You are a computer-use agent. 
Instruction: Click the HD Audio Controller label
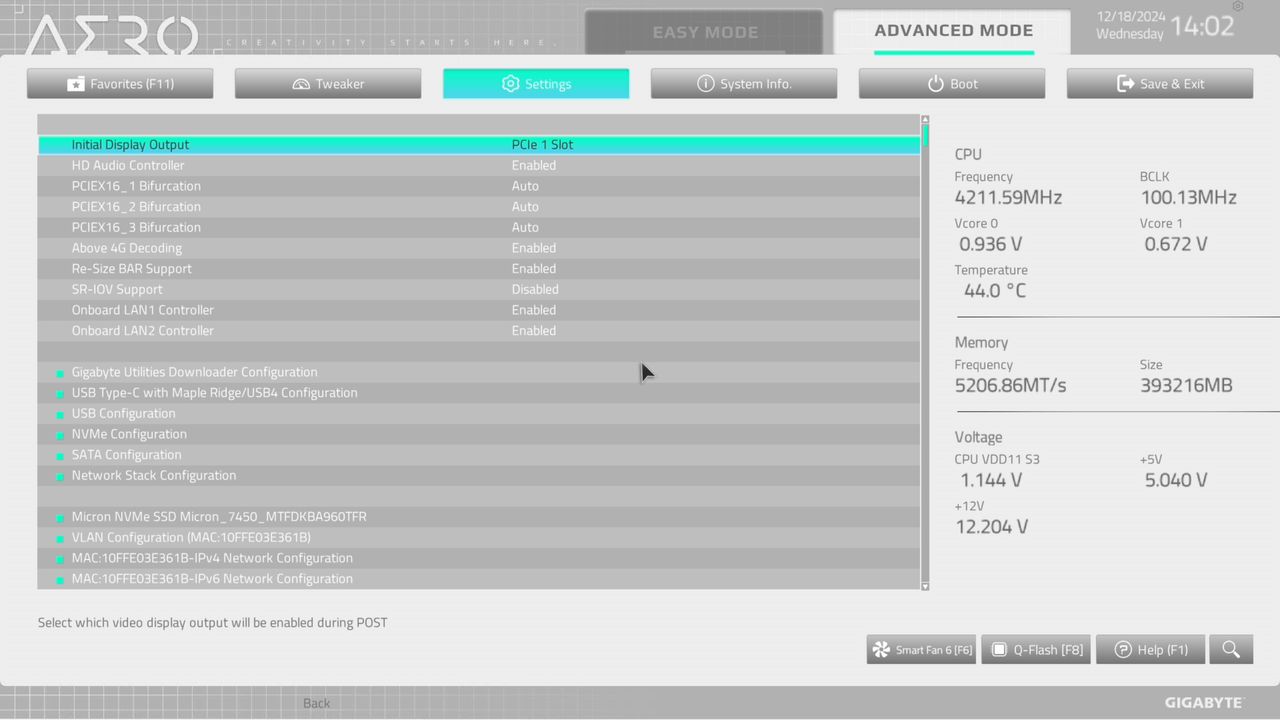point(128,165)
